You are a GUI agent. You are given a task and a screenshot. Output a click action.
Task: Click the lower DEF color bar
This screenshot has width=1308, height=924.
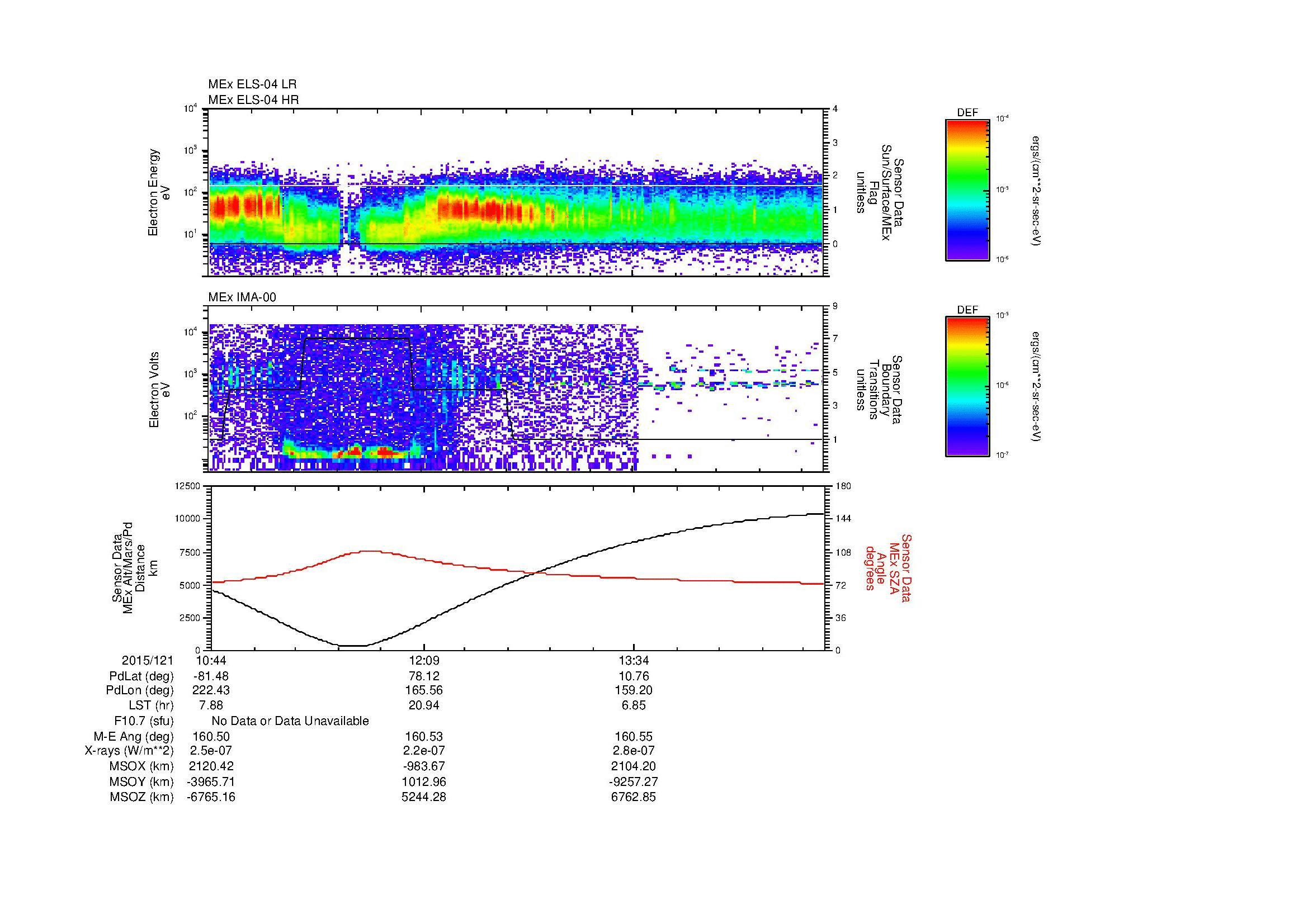pyautogui.click(x=967, y=387)
